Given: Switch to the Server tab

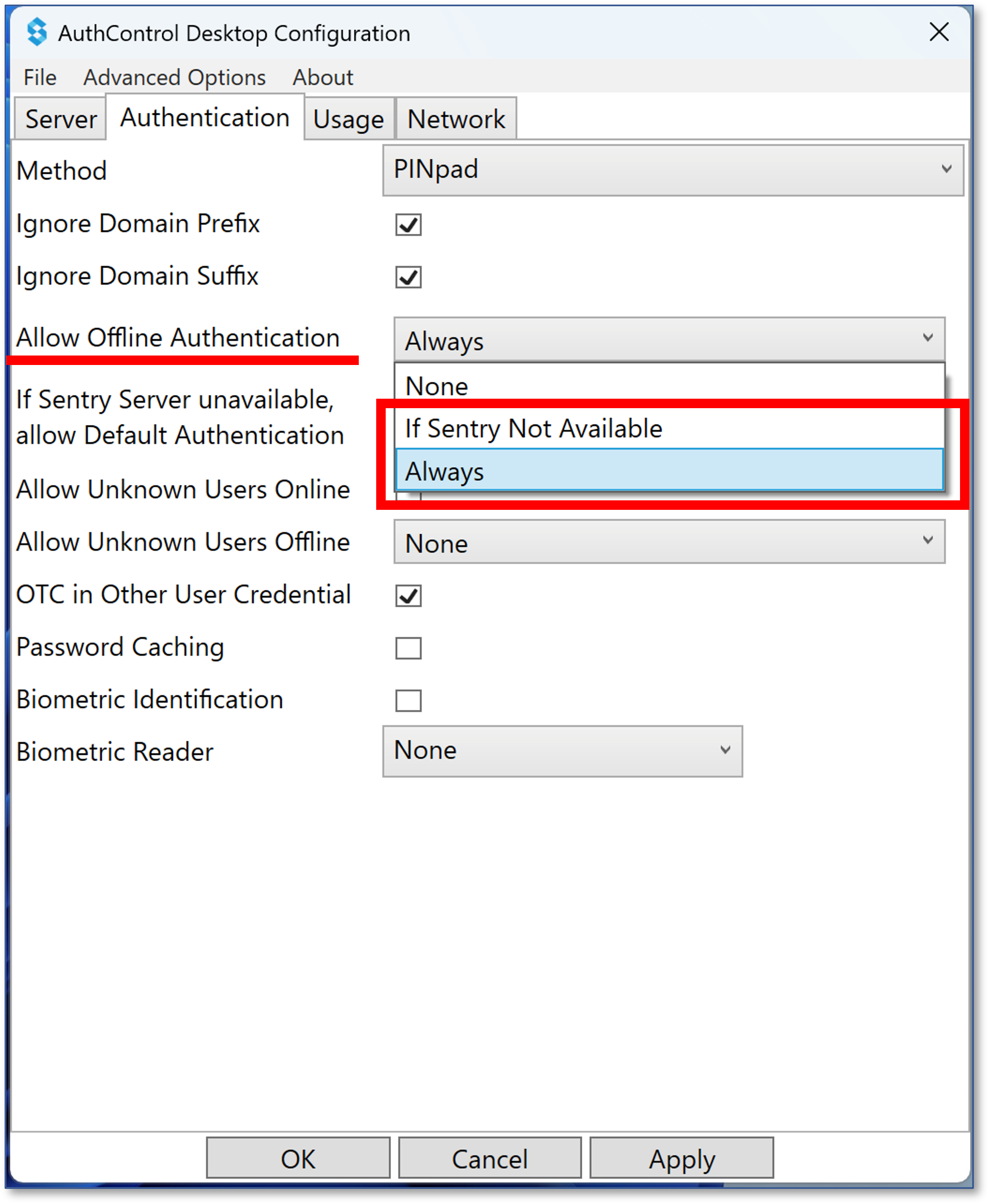Looking at the screenshot, I should point(61,119).
